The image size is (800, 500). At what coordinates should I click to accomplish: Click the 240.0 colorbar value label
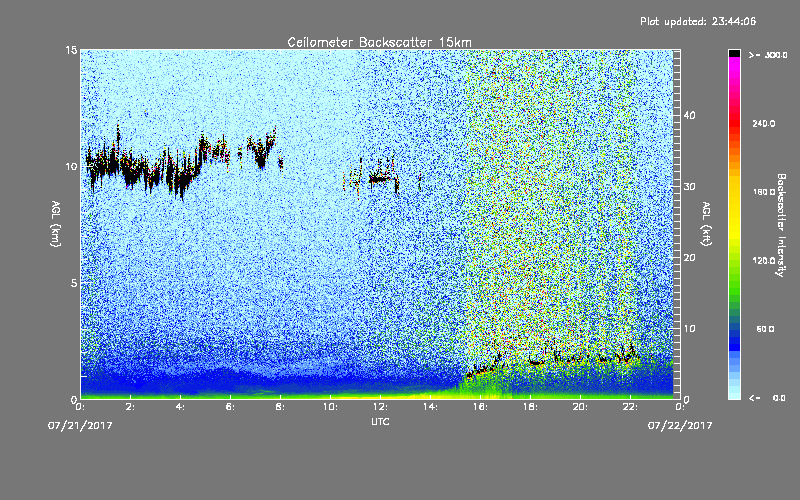(x=763, y=124)
